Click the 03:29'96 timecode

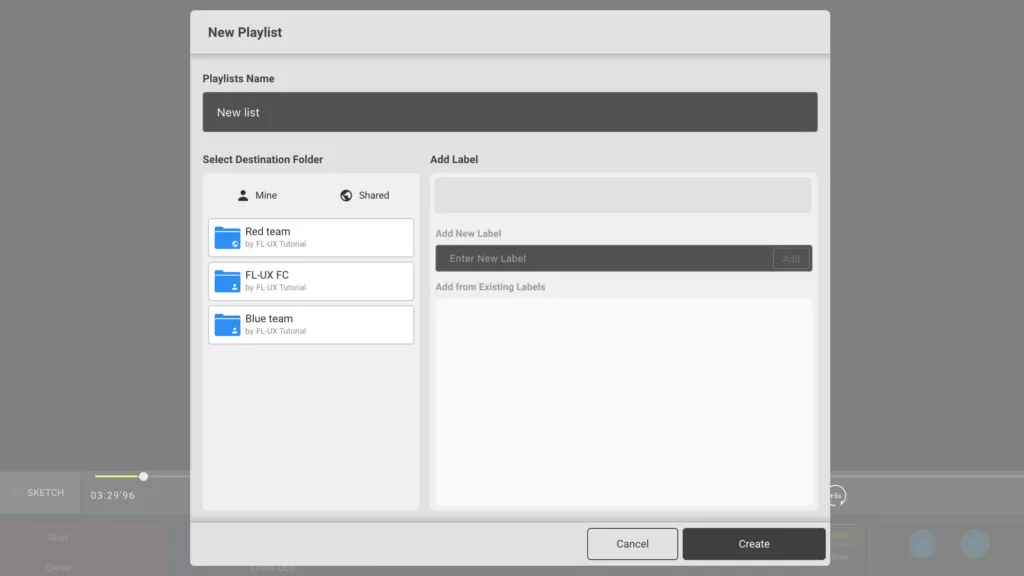(112, 496)
